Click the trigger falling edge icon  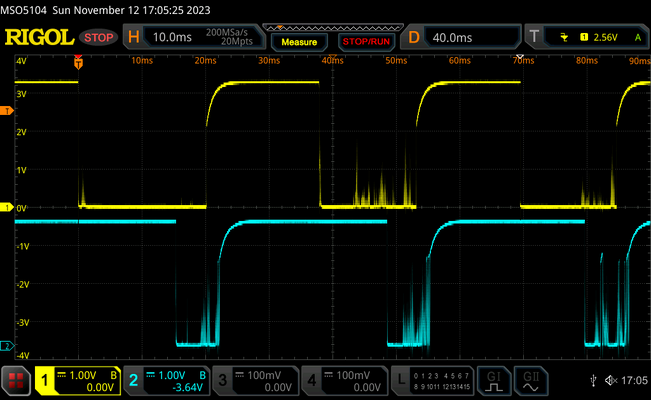(x=564, y=37)
